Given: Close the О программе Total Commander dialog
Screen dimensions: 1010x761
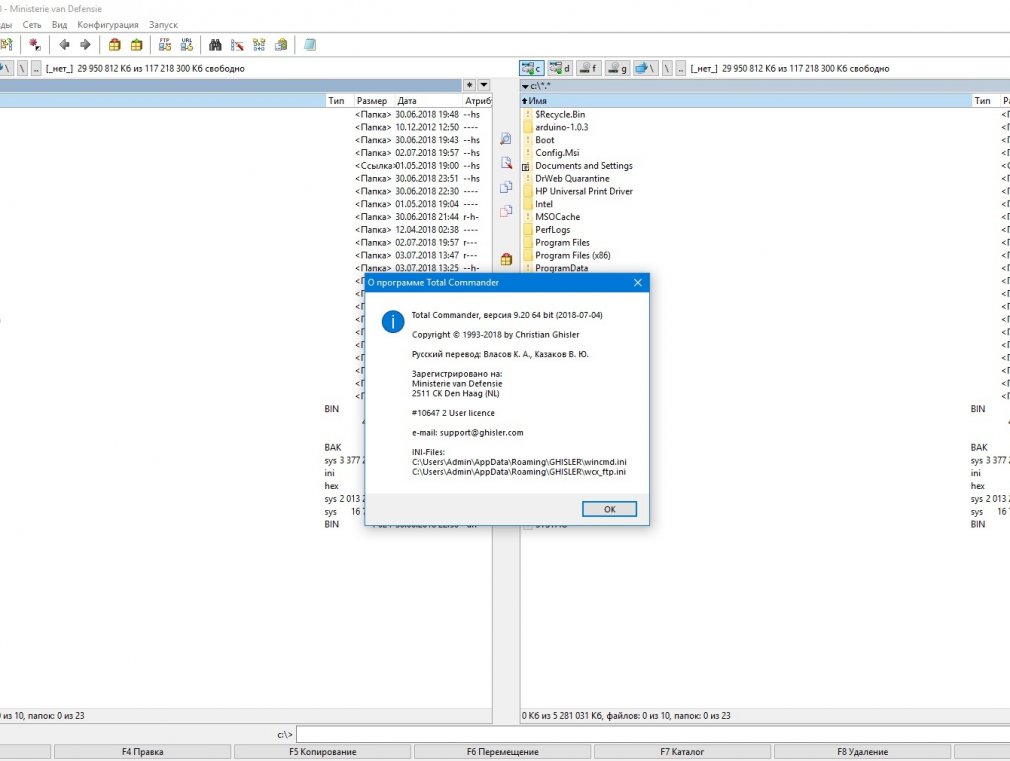Looking at the screenshot, I should (x=638, y=282).
